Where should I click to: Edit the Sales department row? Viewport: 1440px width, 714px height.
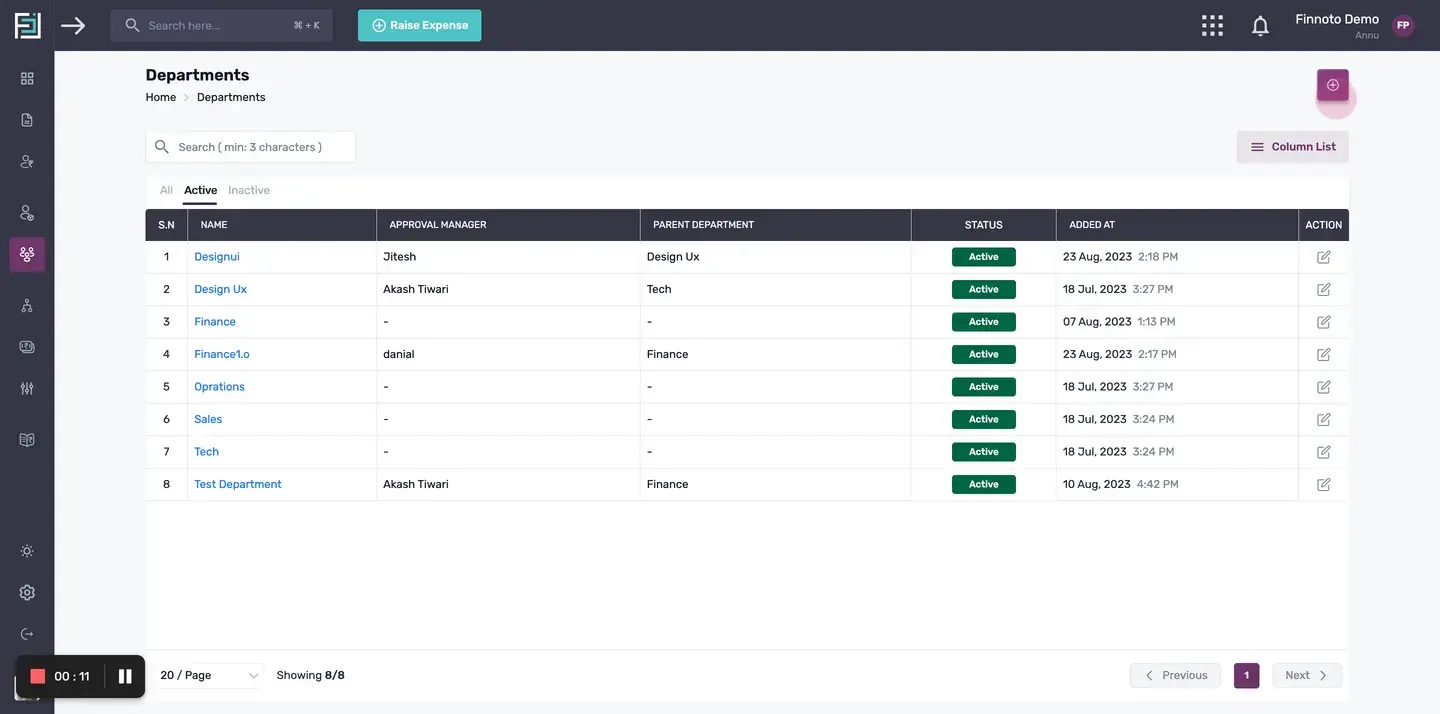click(x=1323, y=419)
